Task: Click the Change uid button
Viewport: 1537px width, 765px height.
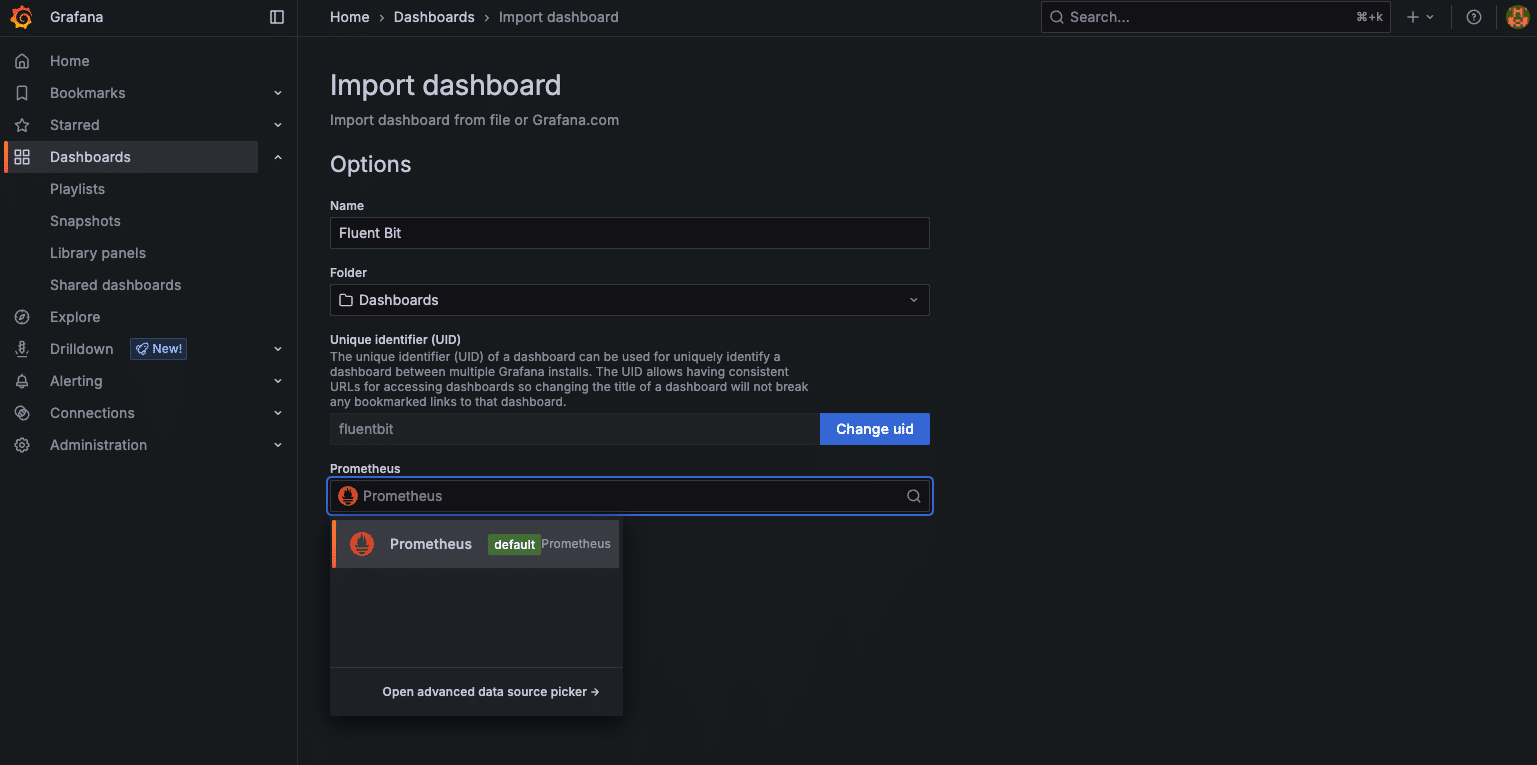Action: pyautogui.click(x=875, y=429)
